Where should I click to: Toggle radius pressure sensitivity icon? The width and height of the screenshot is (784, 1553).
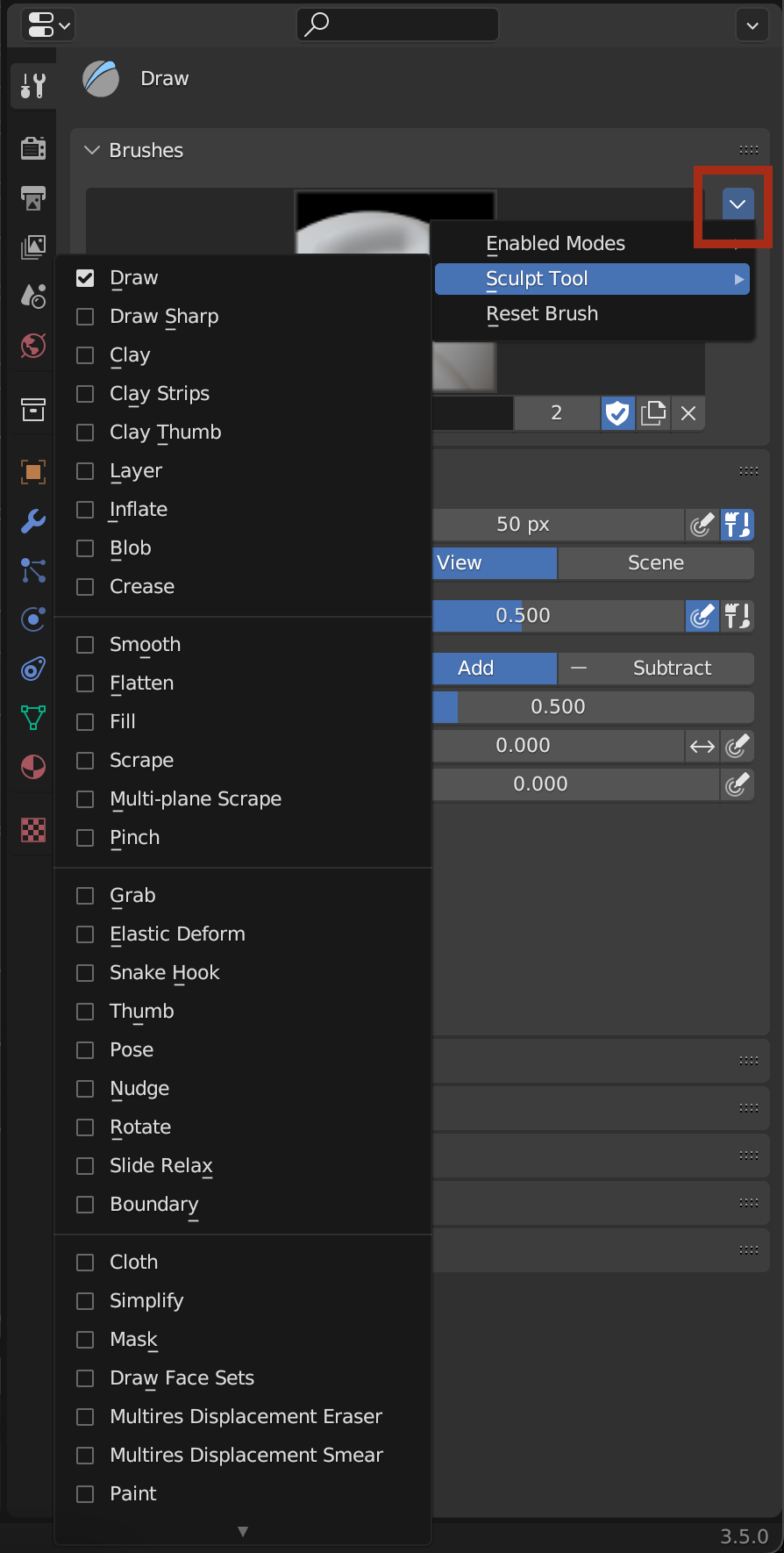702,525
